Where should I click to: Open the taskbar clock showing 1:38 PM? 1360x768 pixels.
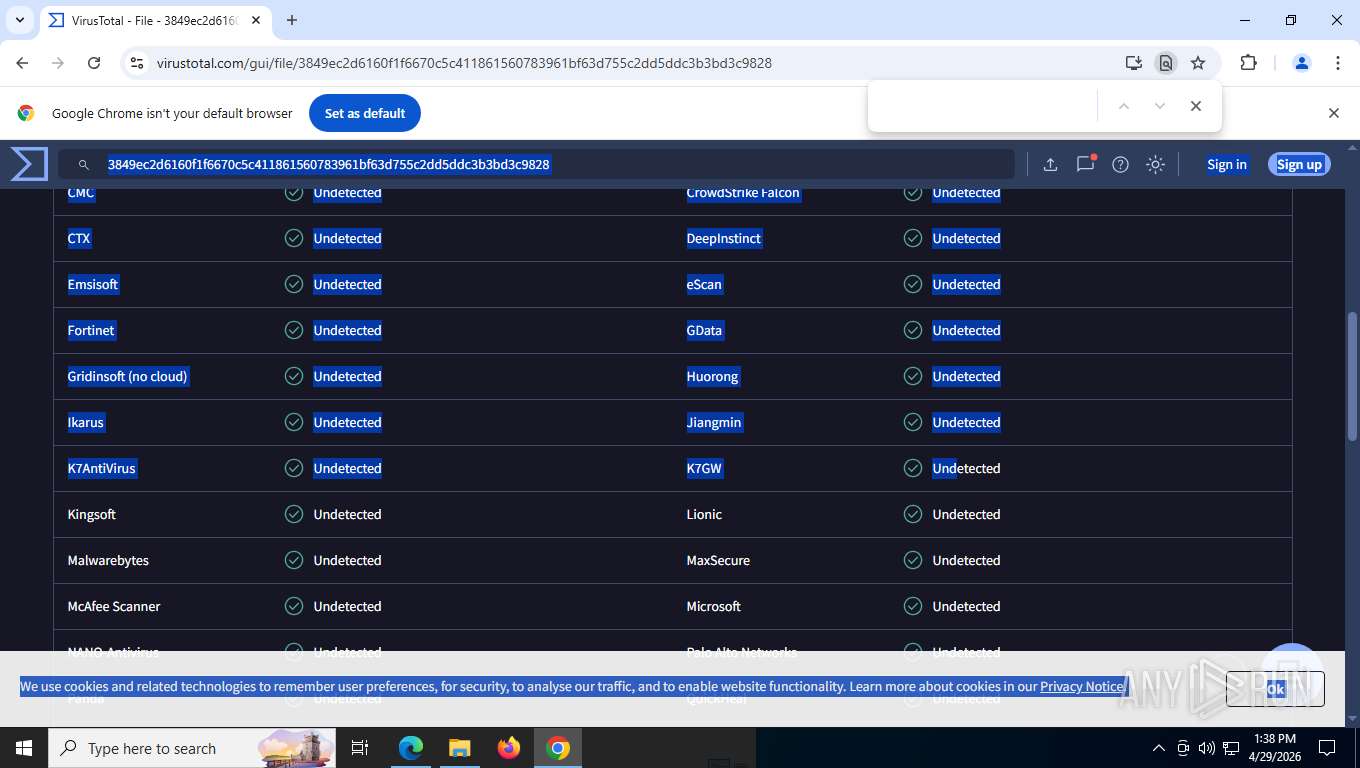1274,748
